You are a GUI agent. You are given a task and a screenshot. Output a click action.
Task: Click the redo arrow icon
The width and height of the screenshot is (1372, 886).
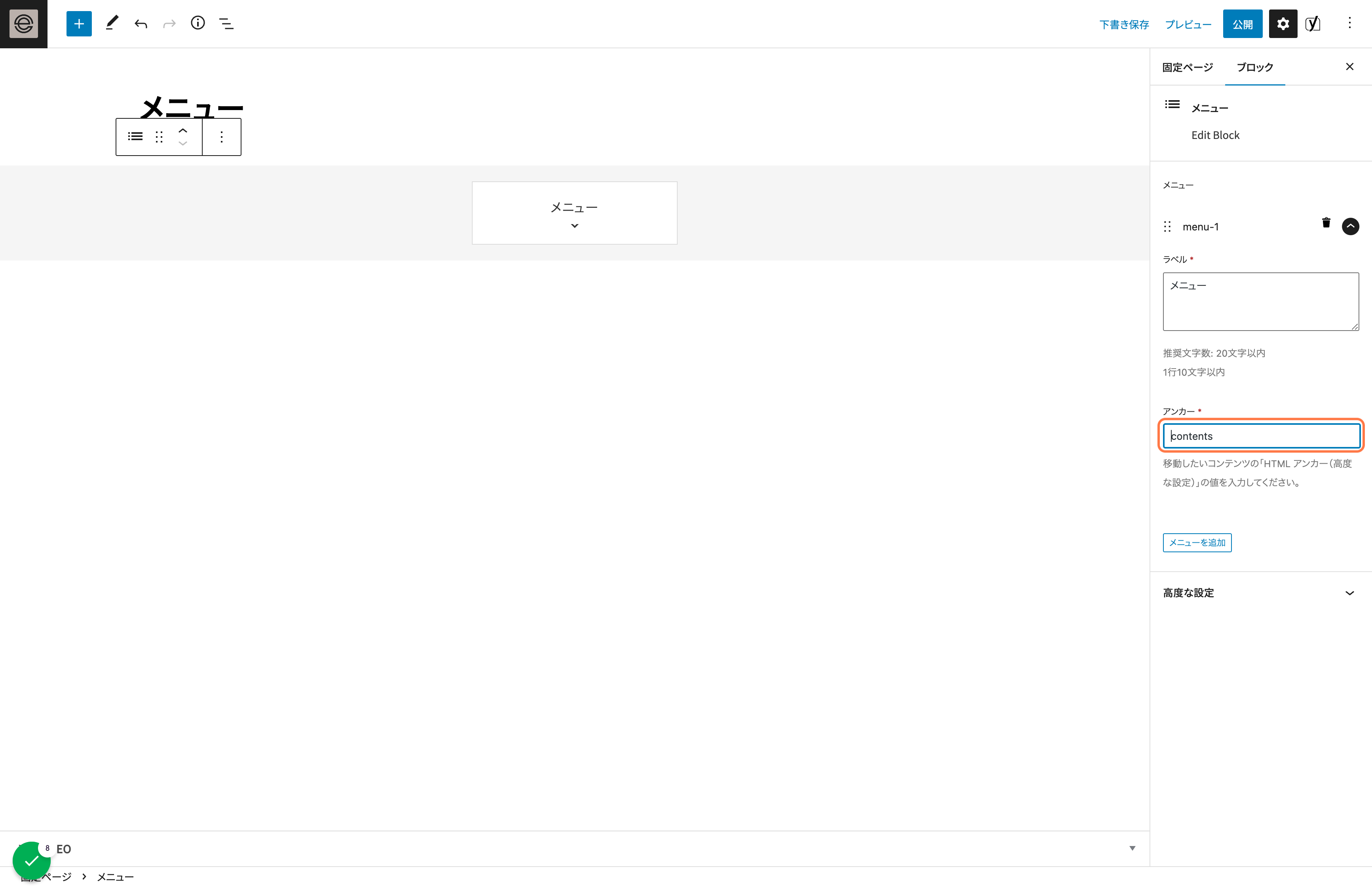point(169,24)
